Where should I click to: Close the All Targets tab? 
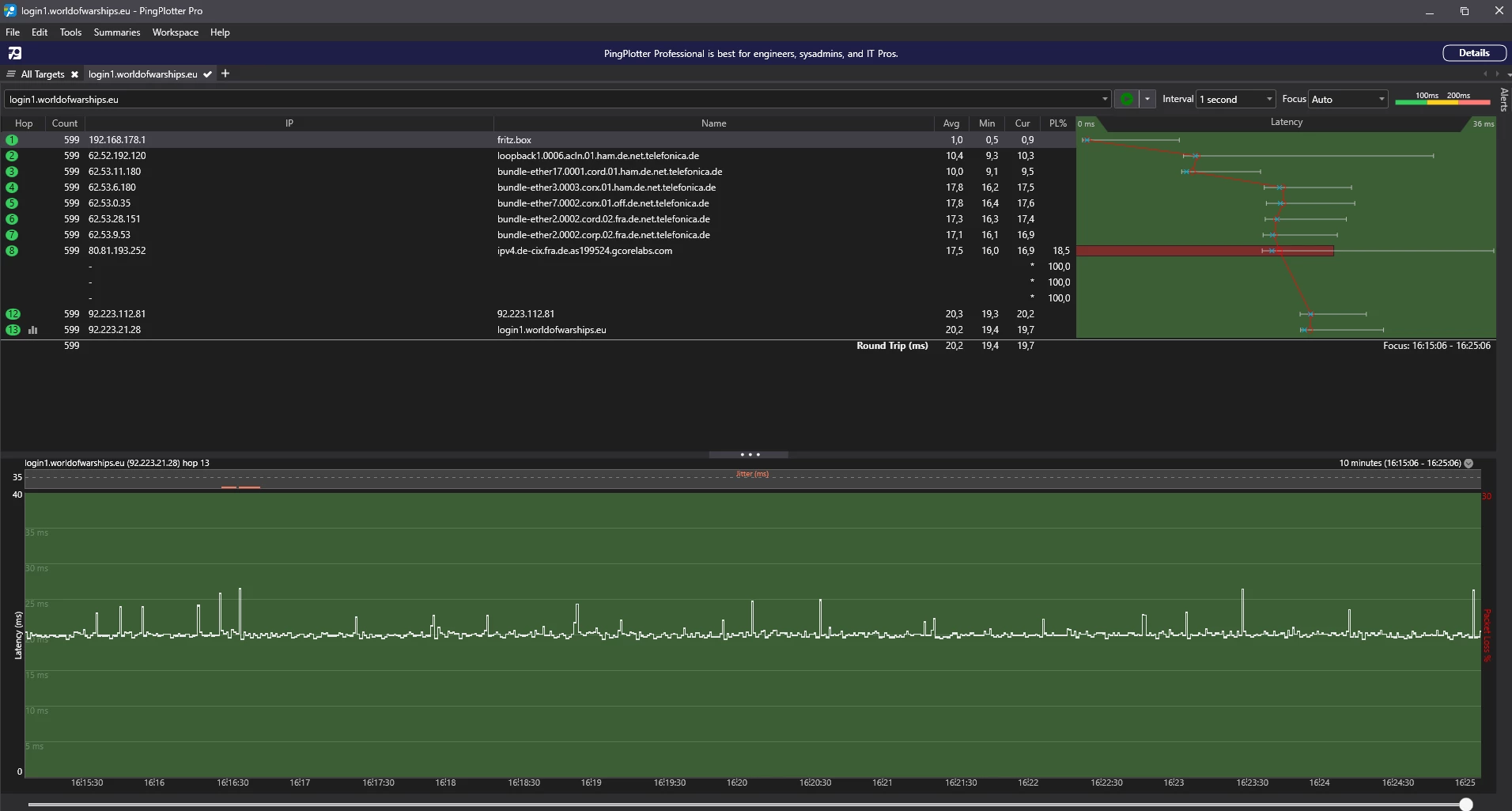74,74
